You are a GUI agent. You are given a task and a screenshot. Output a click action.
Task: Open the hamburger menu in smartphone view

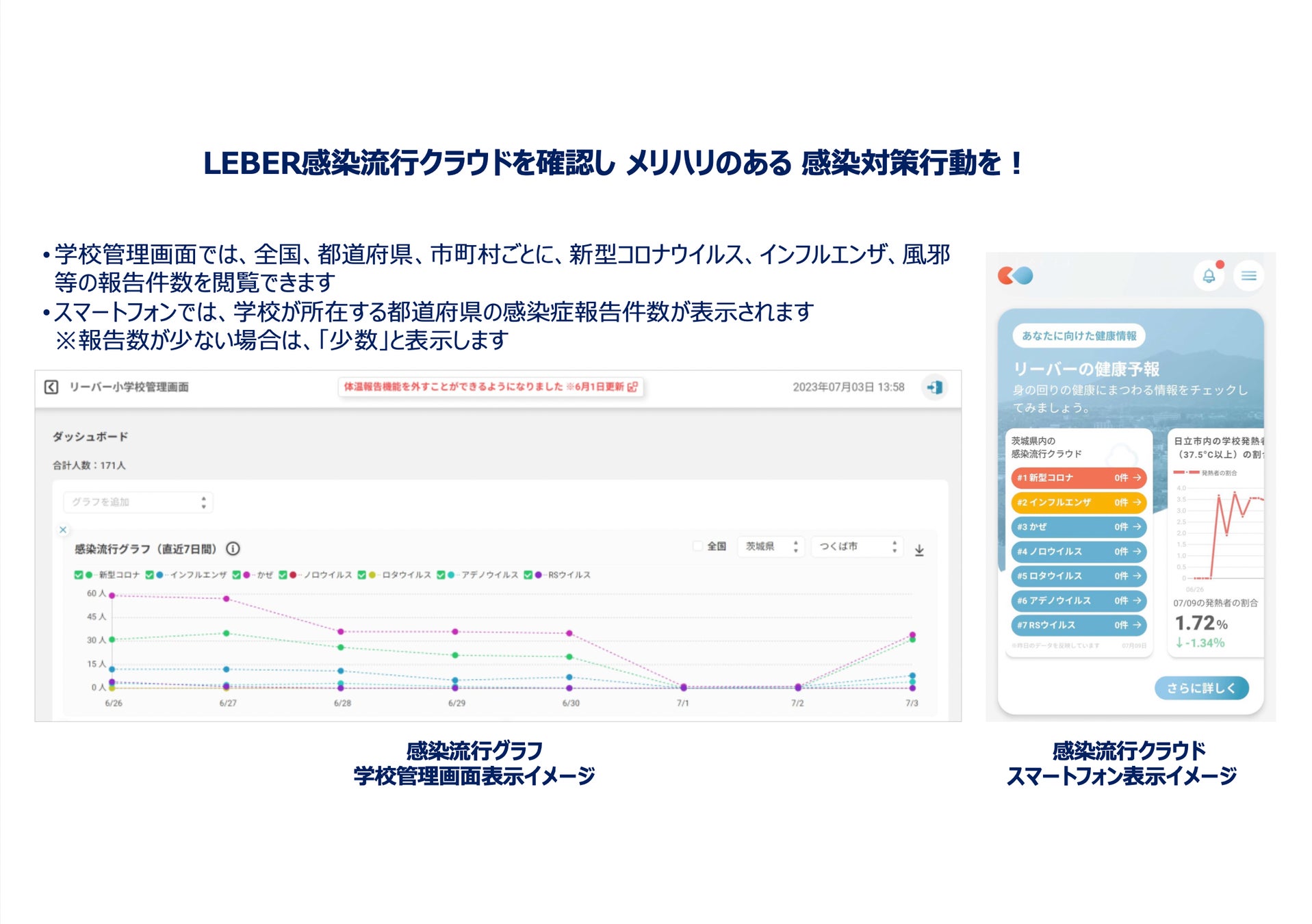(1249, 276)
